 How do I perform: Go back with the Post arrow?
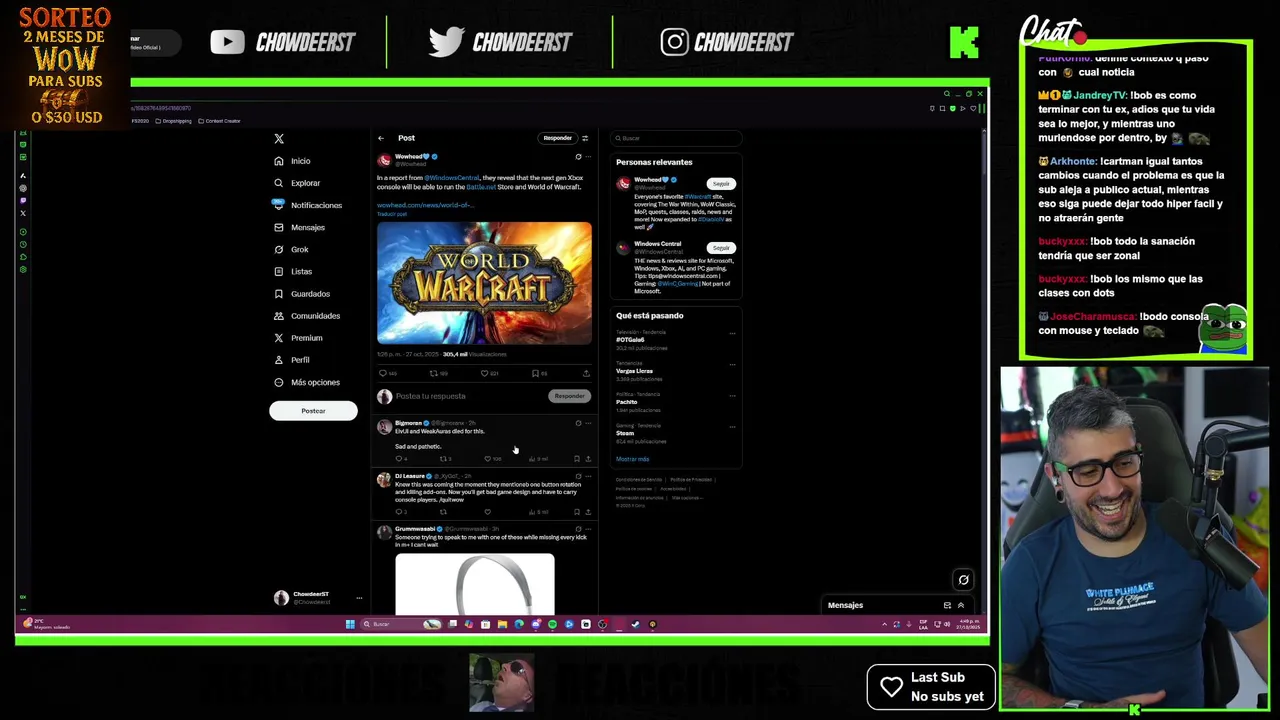381,138
